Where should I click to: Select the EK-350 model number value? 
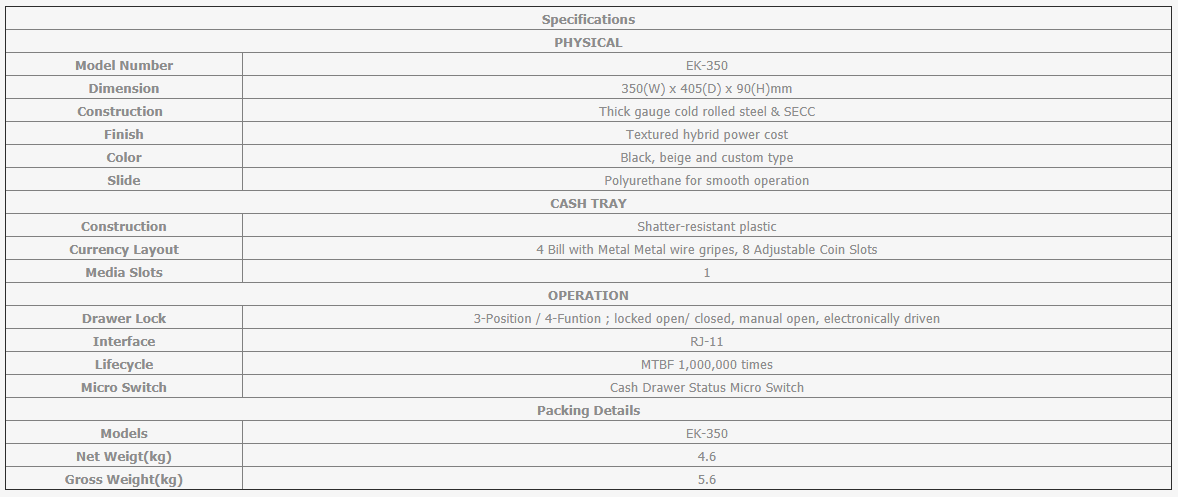(x=706, y=65)
